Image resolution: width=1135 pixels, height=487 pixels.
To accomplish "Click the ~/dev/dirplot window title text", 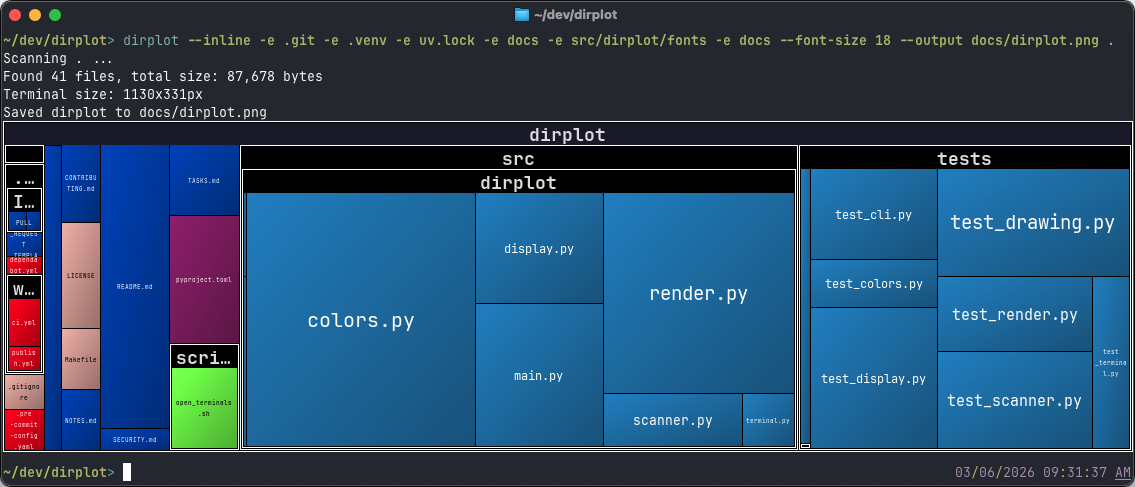I will tap(575, 14).
